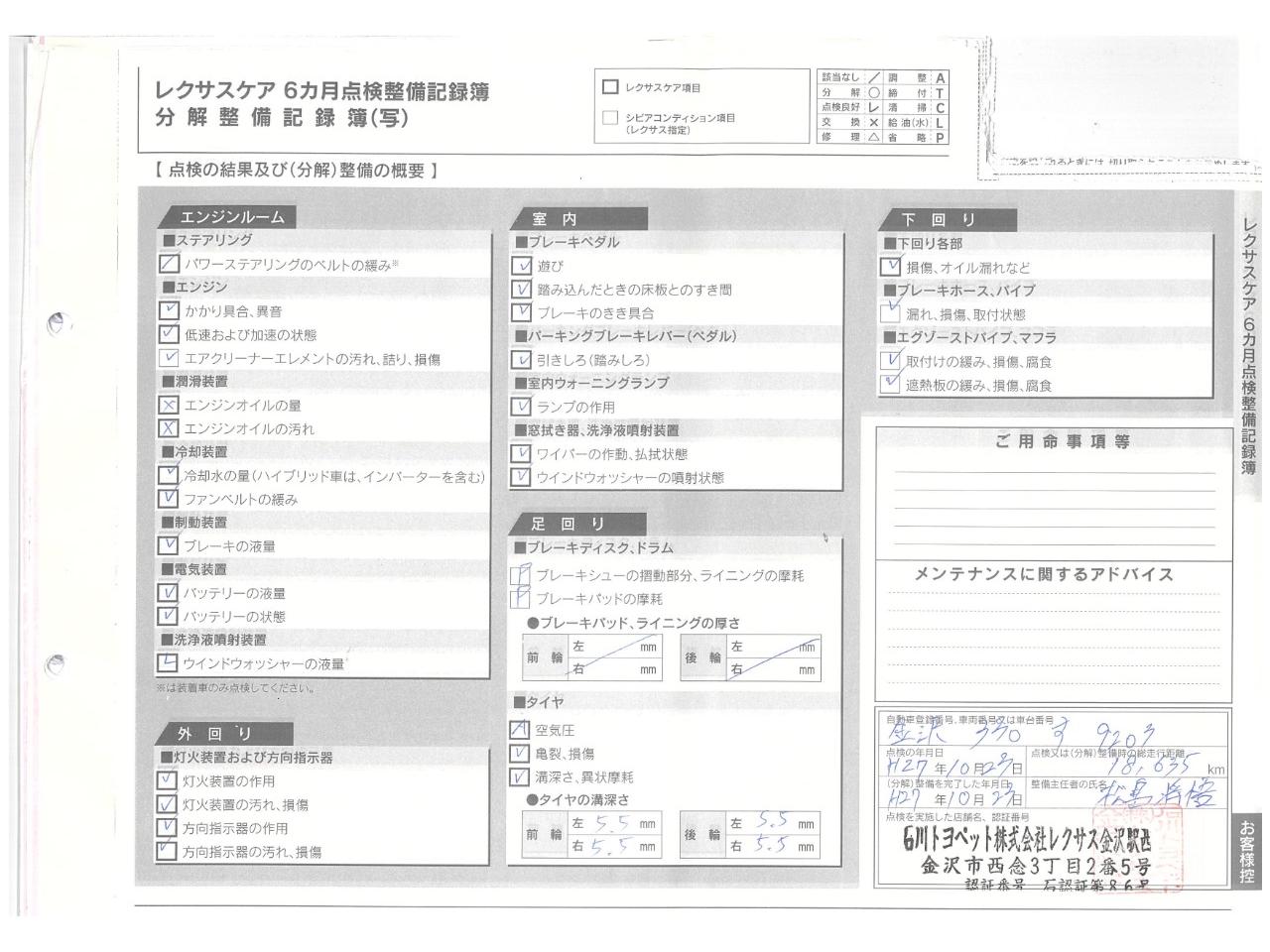1270x952 pixels.
Task: Click the 引きしろ(踏みしろ) checkbox
Action: click(522, 360)
